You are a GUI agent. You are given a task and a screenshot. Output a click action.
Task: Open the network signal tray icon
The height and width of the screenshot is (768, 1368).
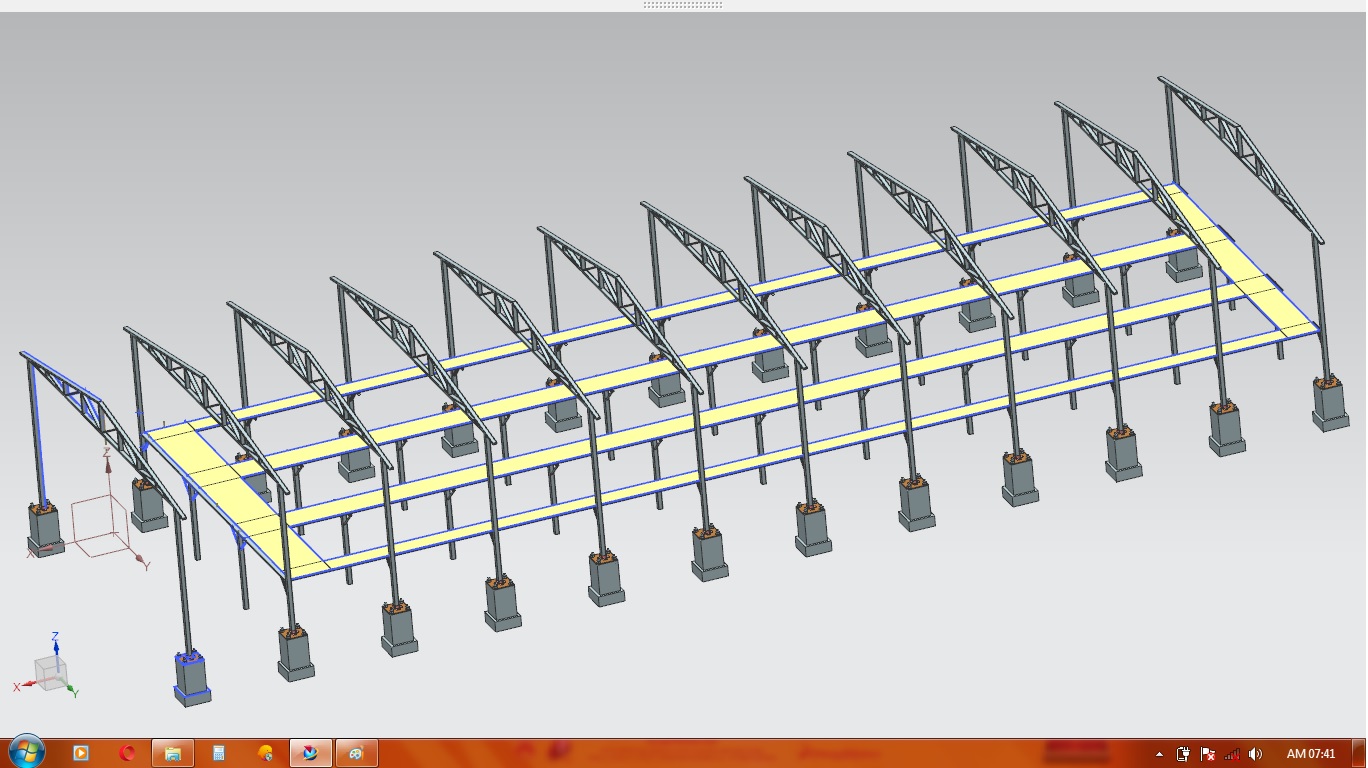coord(1231,754)
